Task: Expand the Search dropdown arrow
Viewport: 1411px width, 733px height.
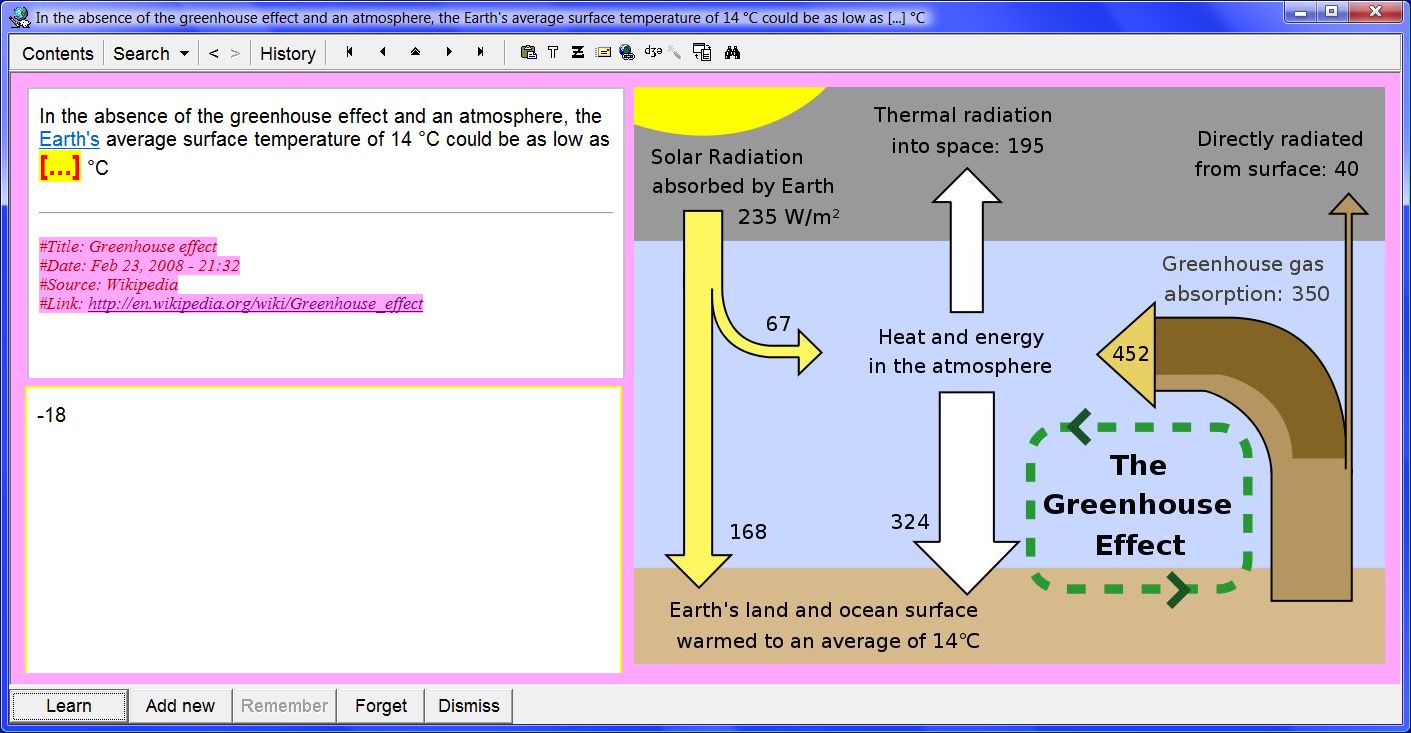Action: 184,54
